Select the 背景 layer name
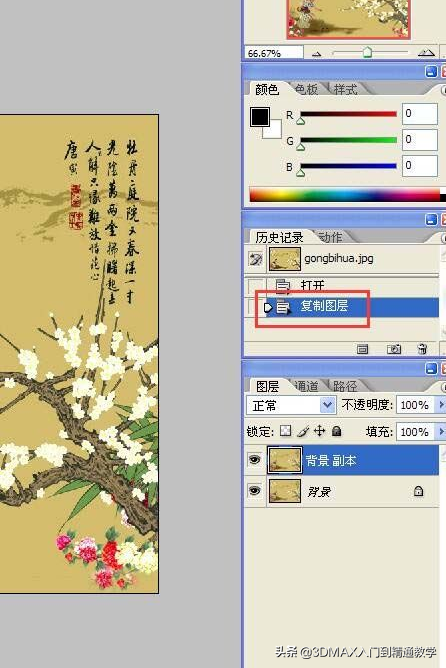Image resolution: width=446 pixels, height=668 pixels. pyautogui.click(x=319, y=492)
